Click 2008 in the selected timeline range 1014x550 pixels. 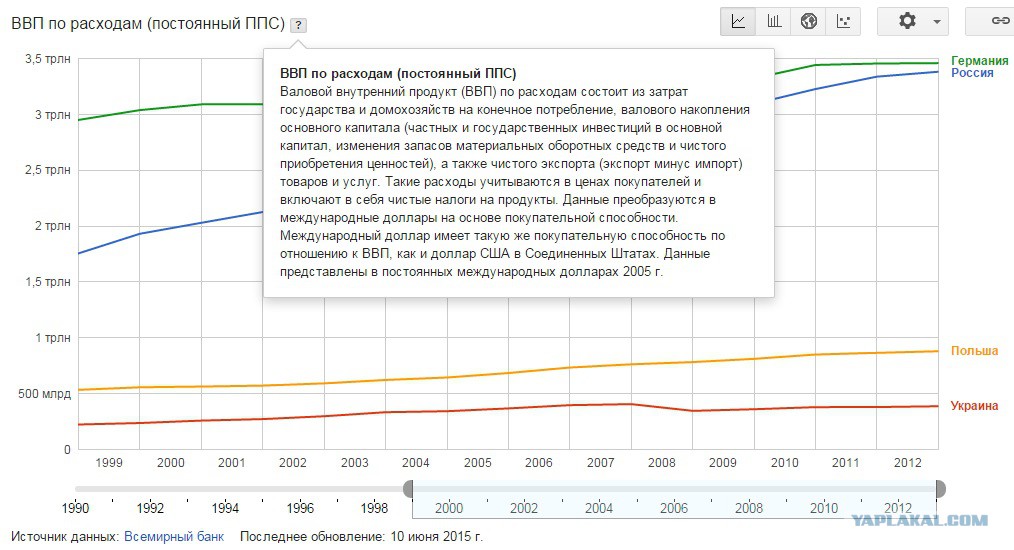748,508
